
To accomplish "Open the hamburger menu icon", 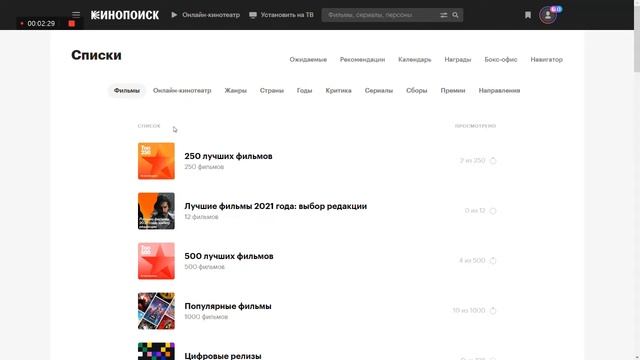I will 76,15.
